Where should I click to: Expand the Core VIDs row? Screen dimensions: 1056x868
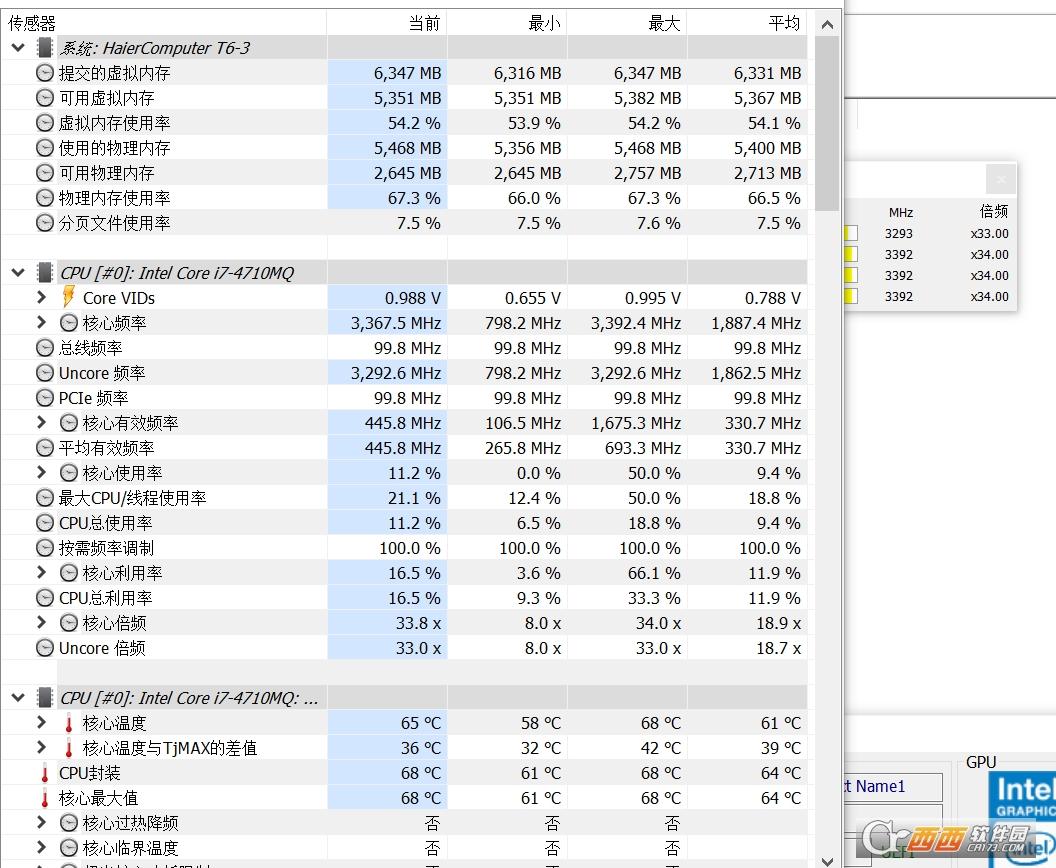pyautogui.click(x=42, y=297)
